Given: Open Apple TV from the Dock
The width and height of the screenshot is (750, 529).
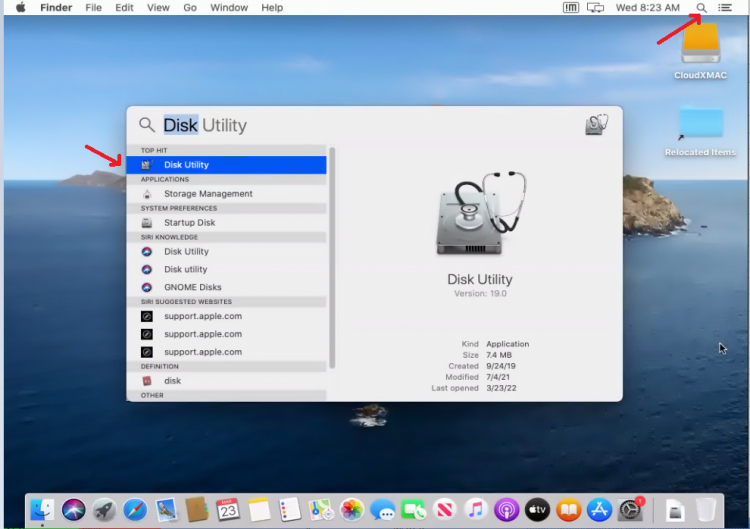Looking at the screenshot, I should (537, 509).
